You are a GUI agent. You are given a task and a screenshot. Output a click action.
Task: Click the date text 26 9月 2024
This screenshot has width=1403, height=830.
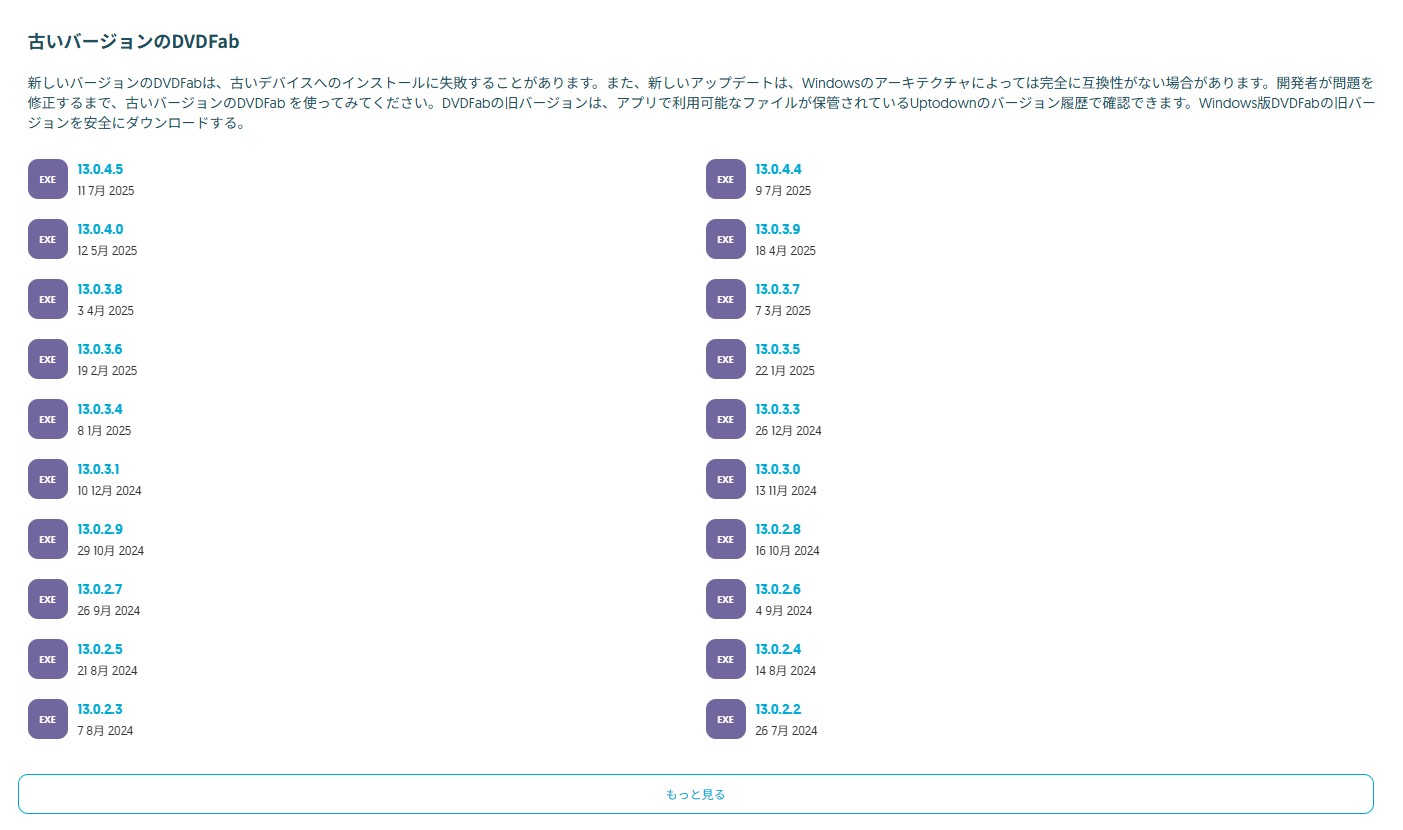[x=108, y=611]
